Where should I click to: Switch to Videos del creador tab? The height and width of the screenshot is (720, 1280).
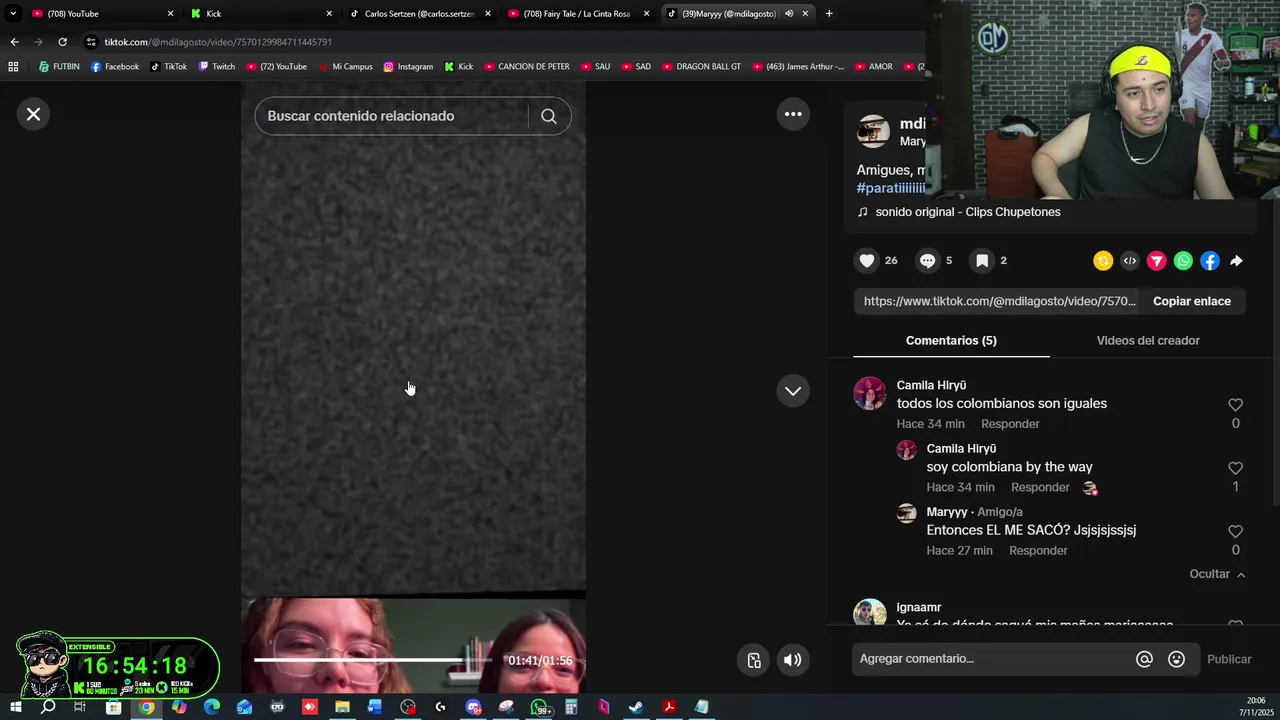pyautogui.click(x=1148, y=341)
